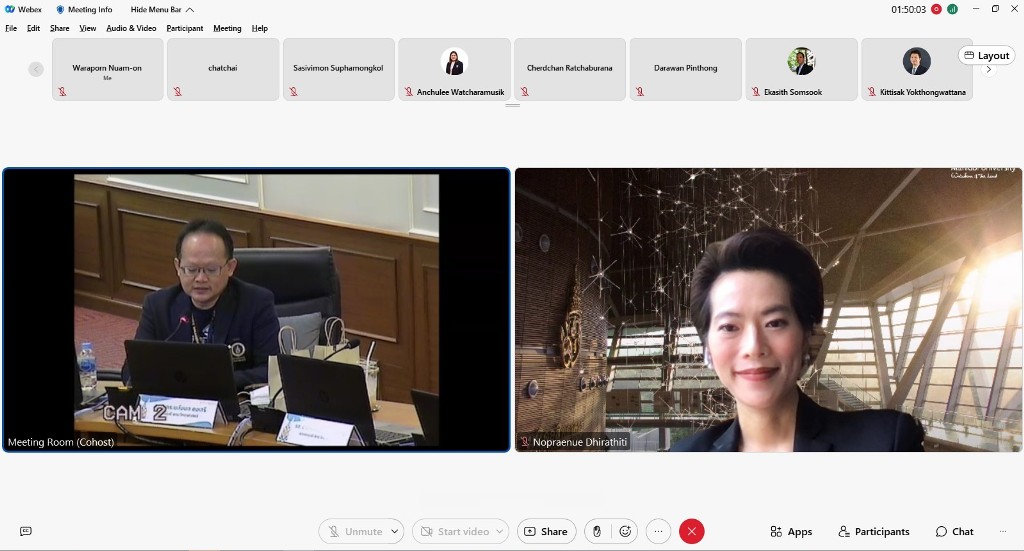
Task: Expand the video options arrow beside Start video
Action: tap(500, 532)
